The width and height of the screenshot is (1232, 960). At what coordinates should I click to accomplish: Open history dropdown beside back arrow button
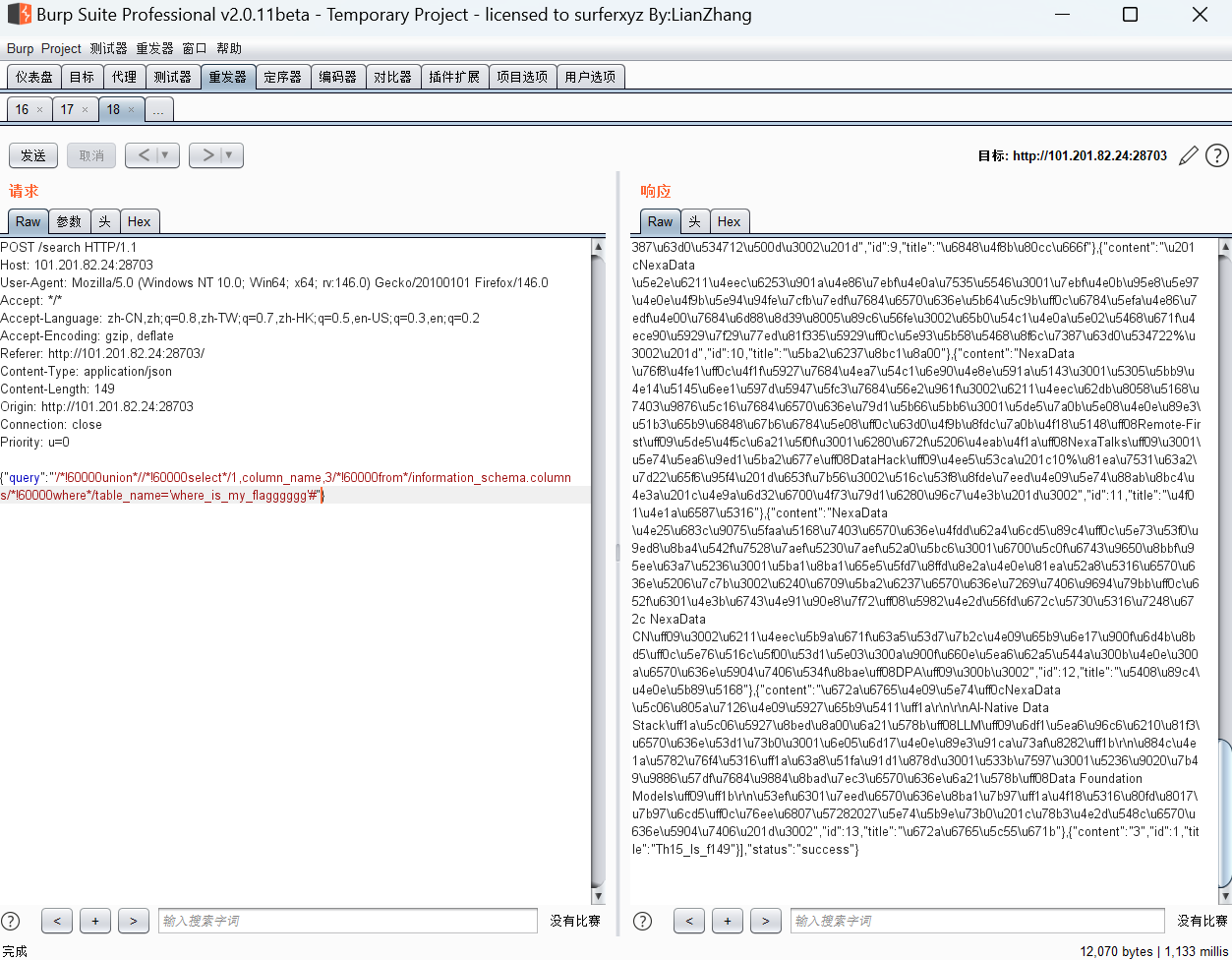tap(165, 155)
